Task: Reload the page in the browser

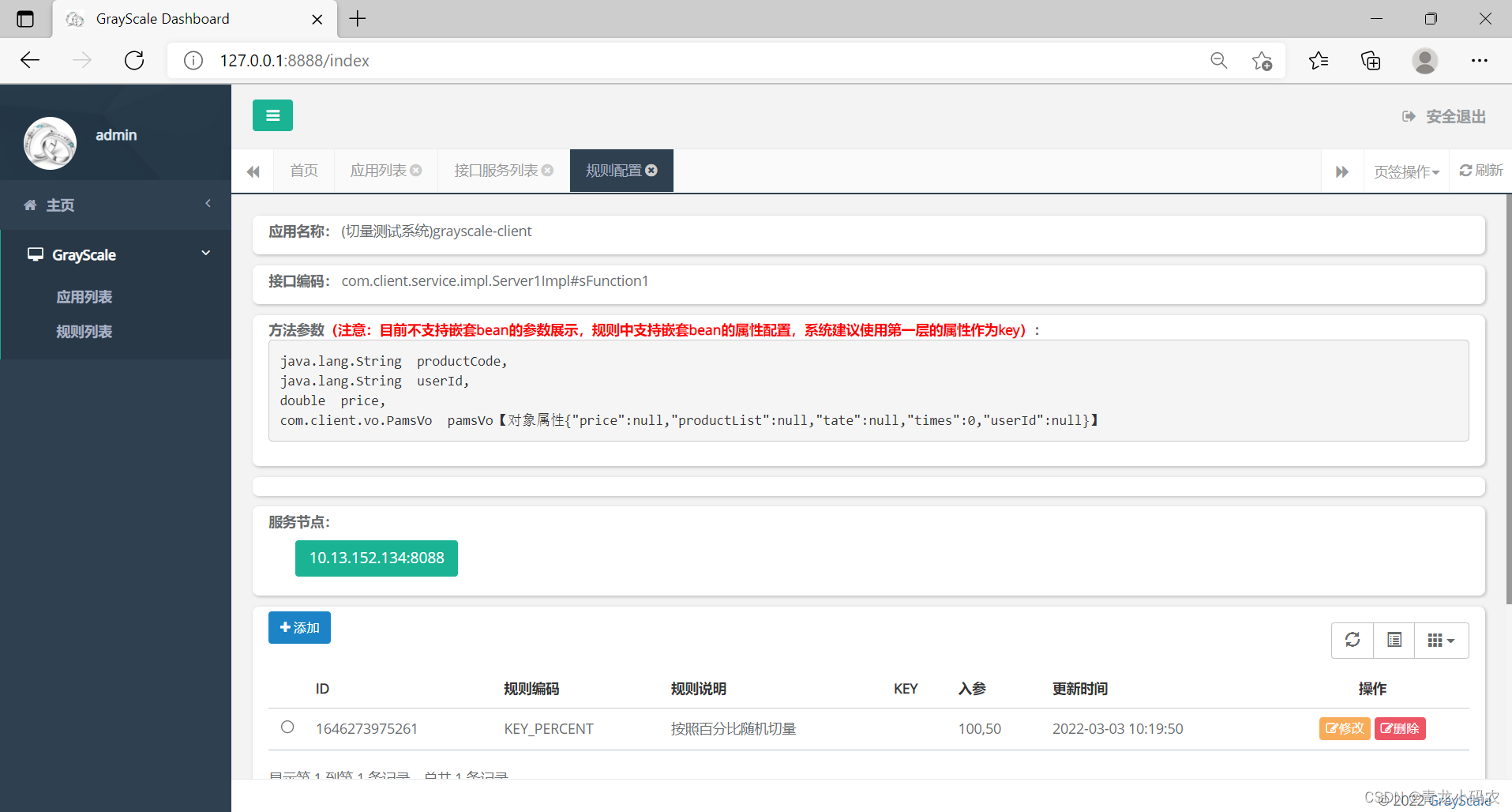Action: (134, 61)
